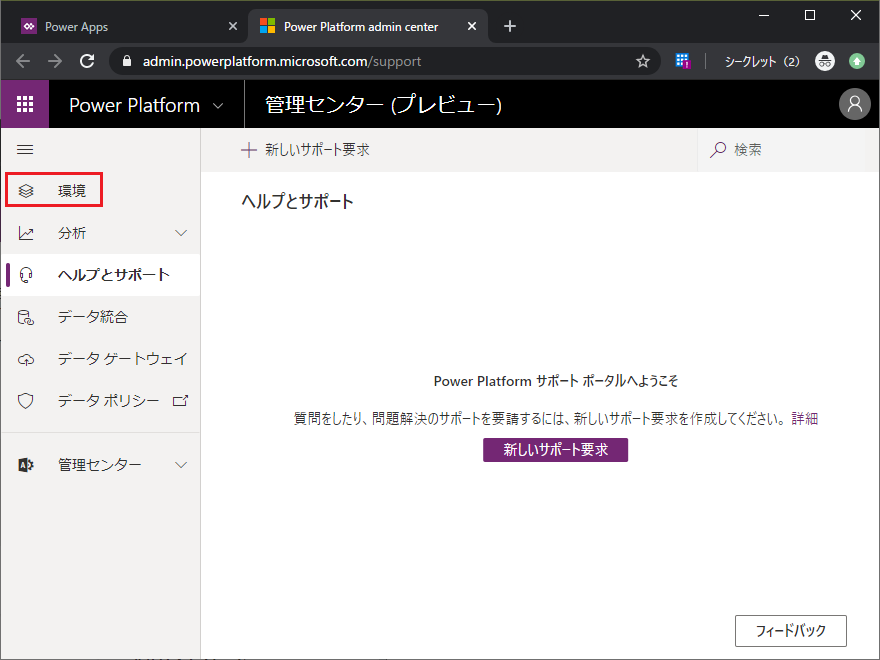Click the ヘルプとサポート headset icon
Screen dimensions: 880x660
tap(26, 275)
